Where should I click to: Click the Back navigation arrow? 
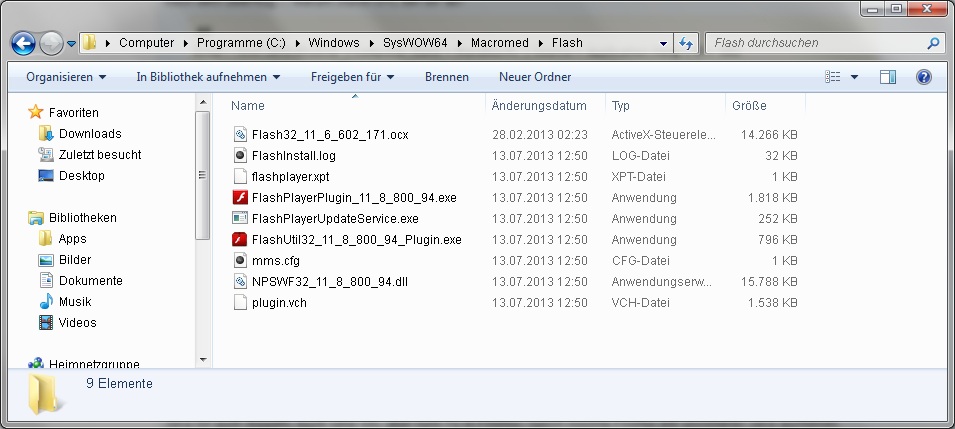pos(23,43)
